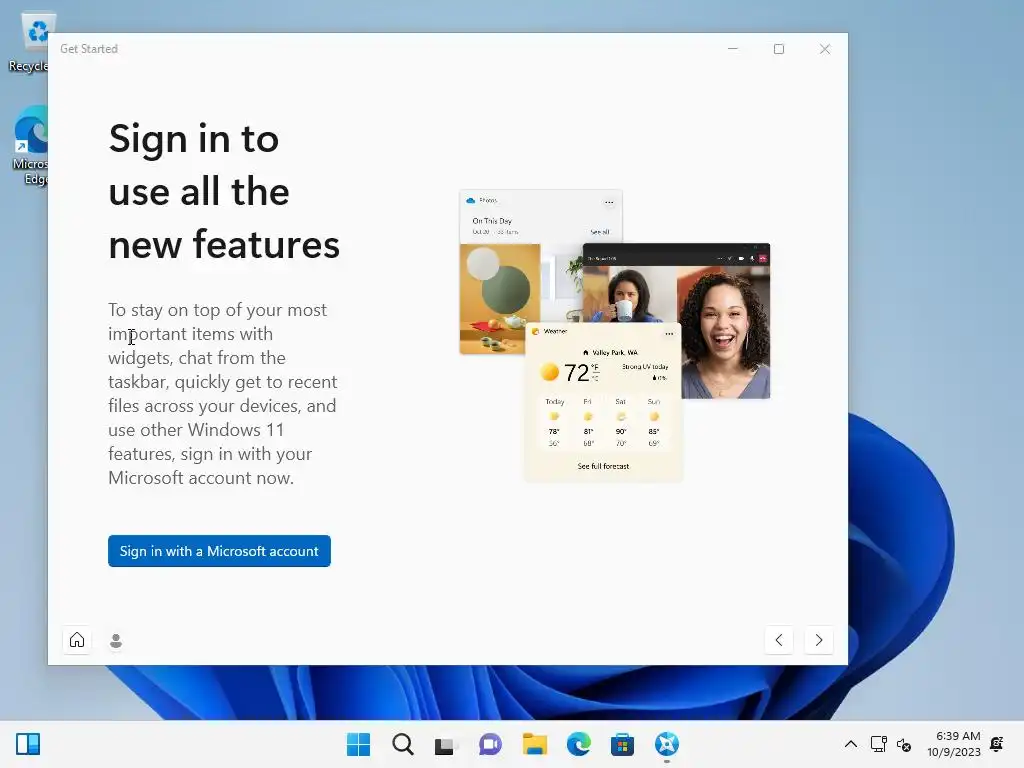Open the clock showing 6:39 AM
This screenshot has height=768, width=1024.
coord(954,744)
